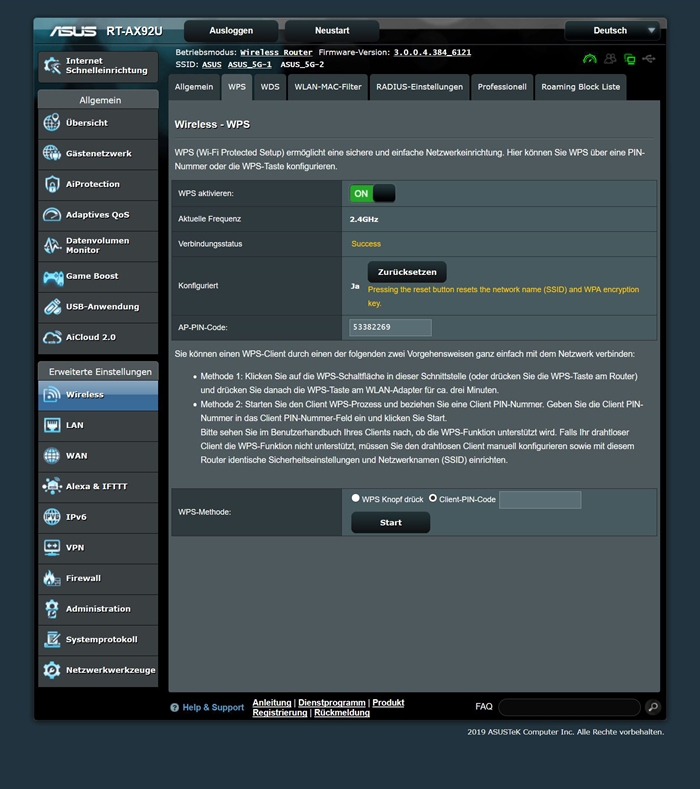Viewport: 700px width, 789px height.
Task: Open the RADIUS-Einstellungen tab
Action: (x=419, y=87)
